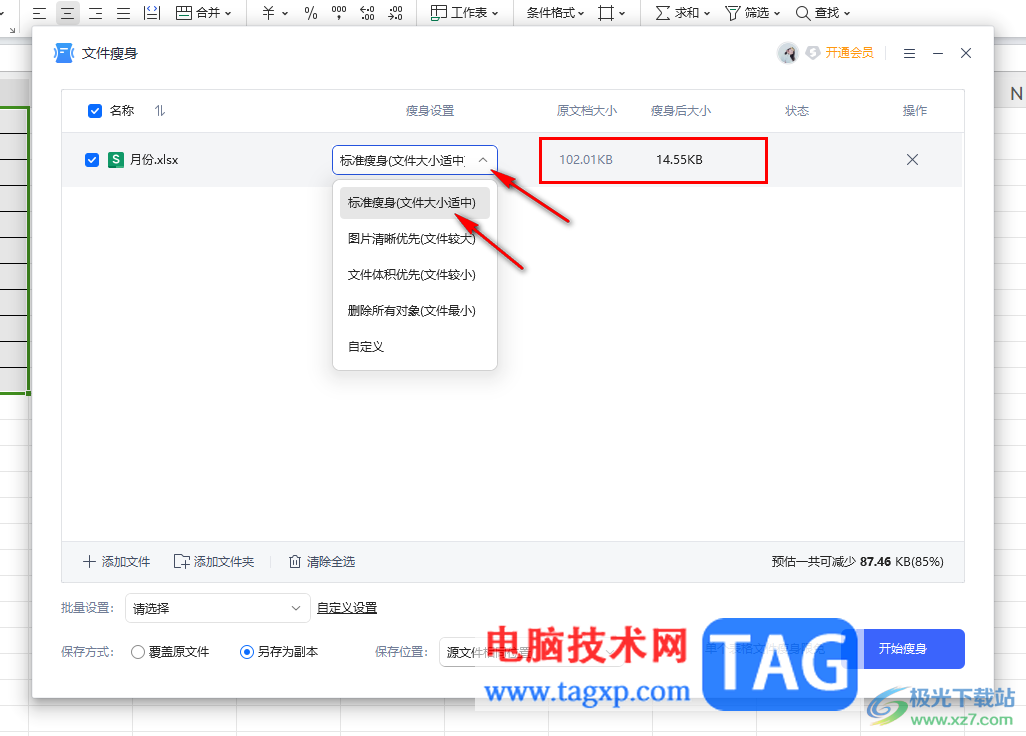Choose 自定义 custom option
Viewport: 1026px width, 736px height.
pos(415,347)
